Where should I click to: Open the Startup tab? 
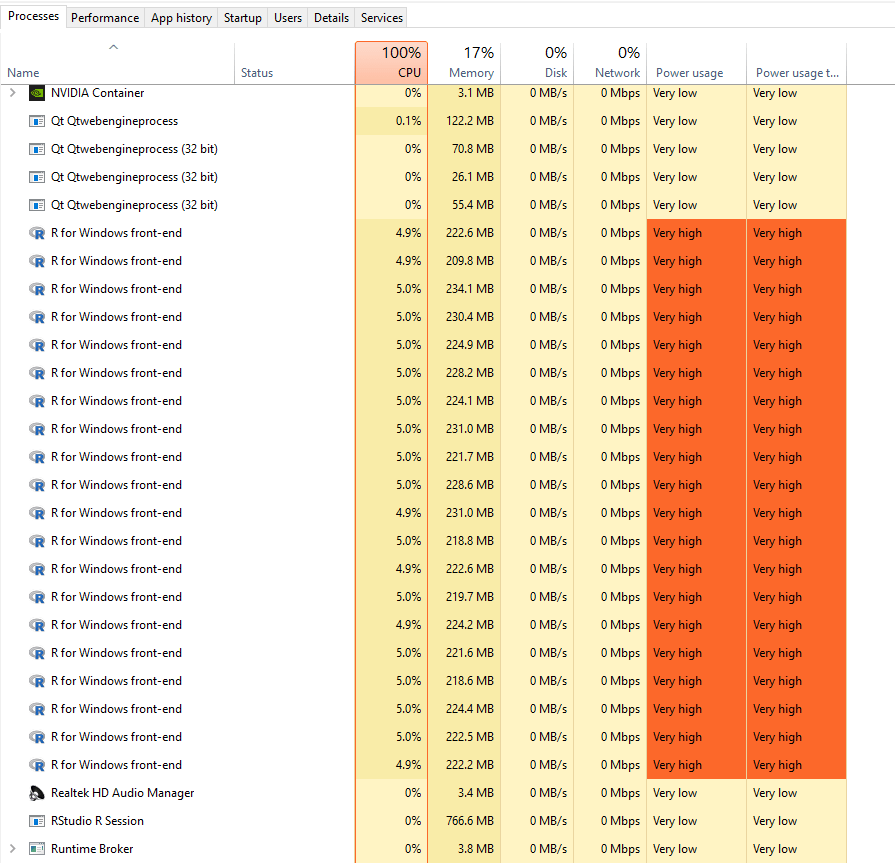[x=243, y=17]
